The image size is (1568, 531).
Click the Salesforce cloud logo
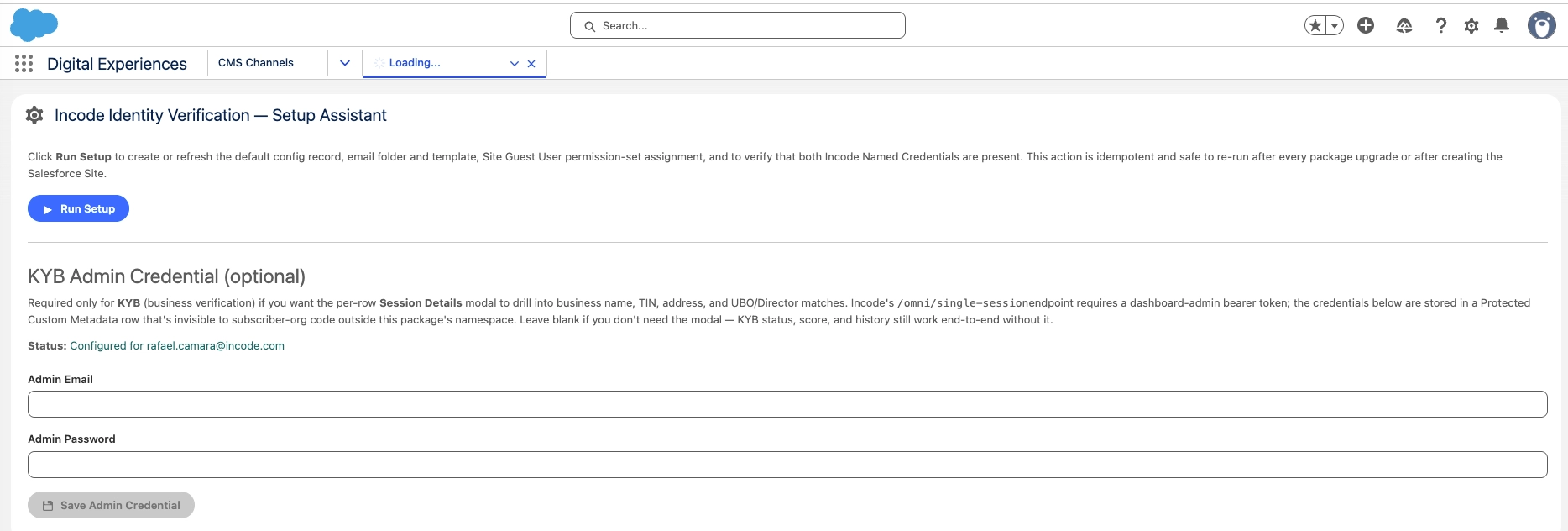tap(34, 25)
